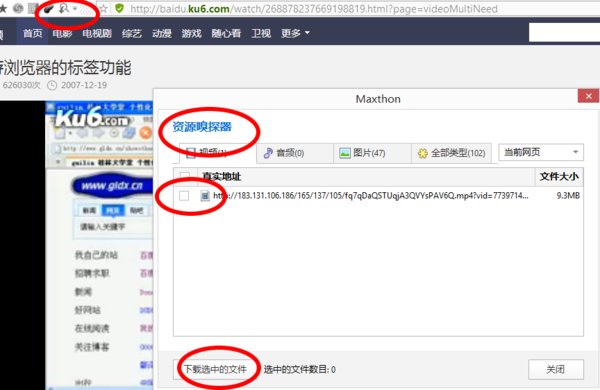The height and width of the screenshot is (390, 600).
Task: Close the Maxthon dialog with red X
Action: (x=589, y=96)
